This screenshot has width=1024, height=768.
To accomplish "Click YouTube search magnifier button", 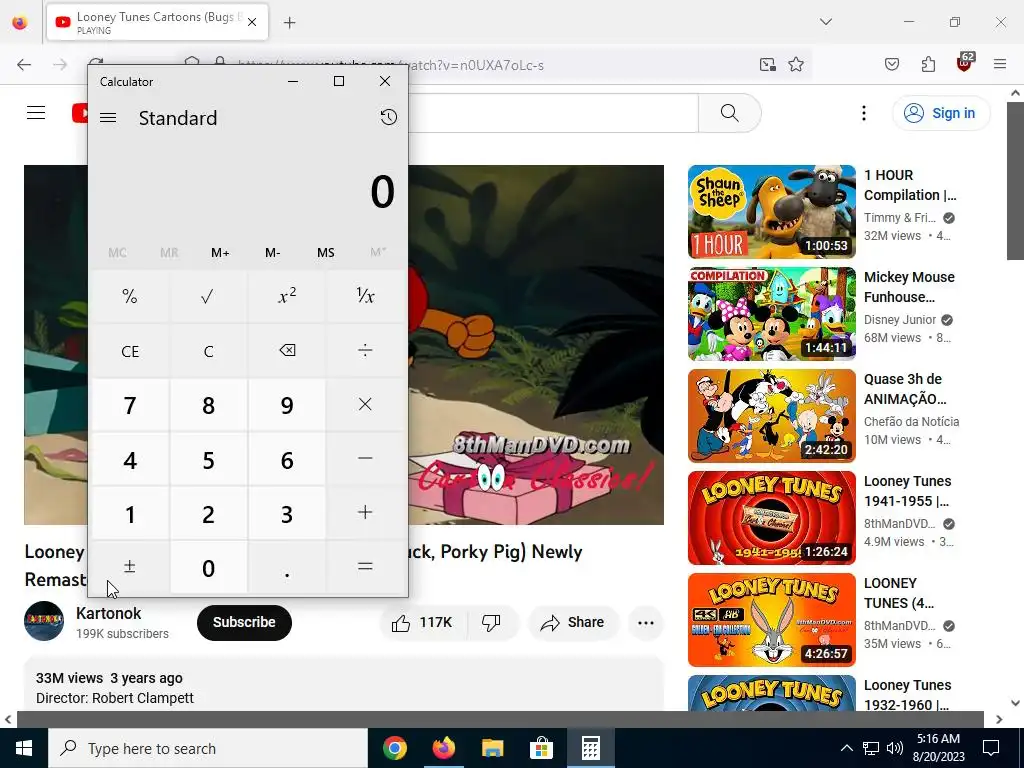I will pos(729,113).
